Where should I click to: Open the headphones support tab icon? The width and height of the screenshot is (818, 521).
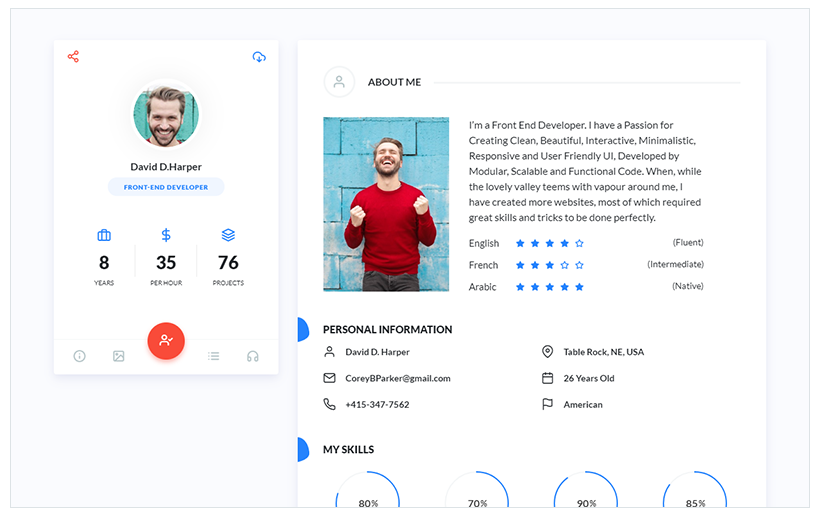(x=252, y=356)
